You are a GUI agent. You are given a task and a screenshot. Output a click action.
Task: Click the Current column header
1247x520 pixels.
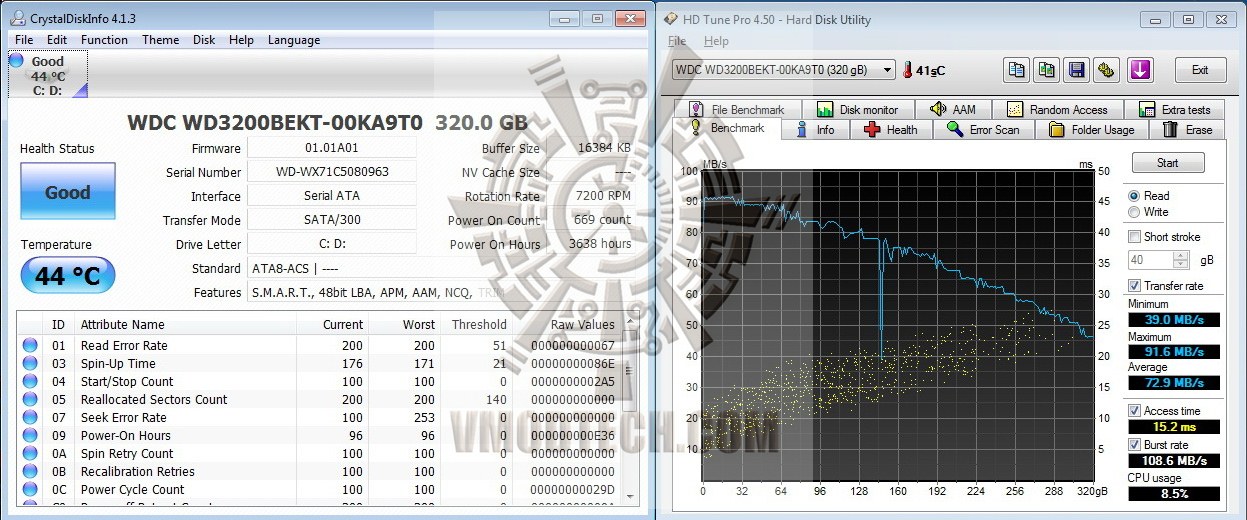point(343,324)
